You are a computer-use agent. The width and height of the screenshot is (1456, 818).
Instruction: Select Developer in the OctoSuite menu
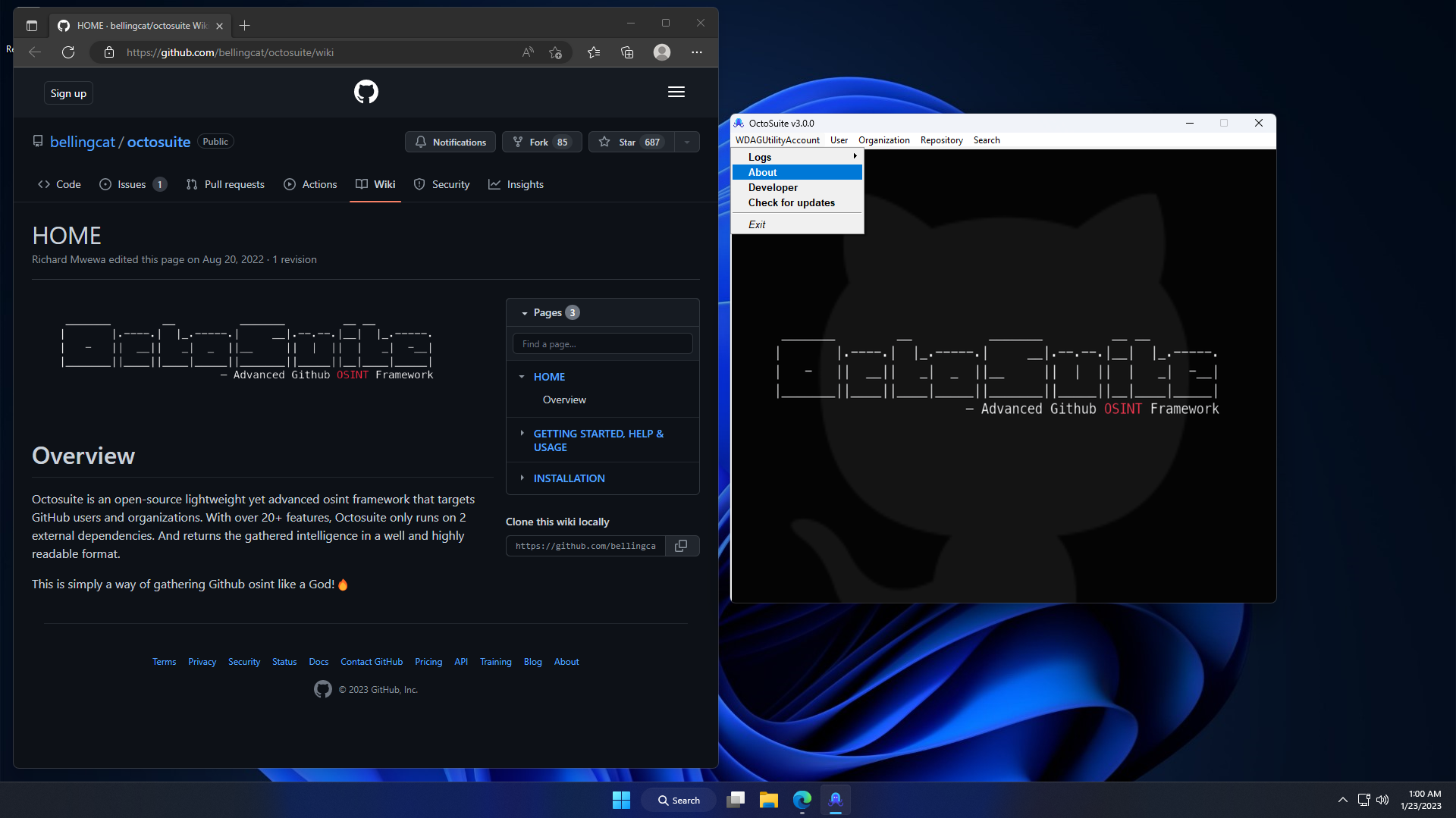(797, 187)
